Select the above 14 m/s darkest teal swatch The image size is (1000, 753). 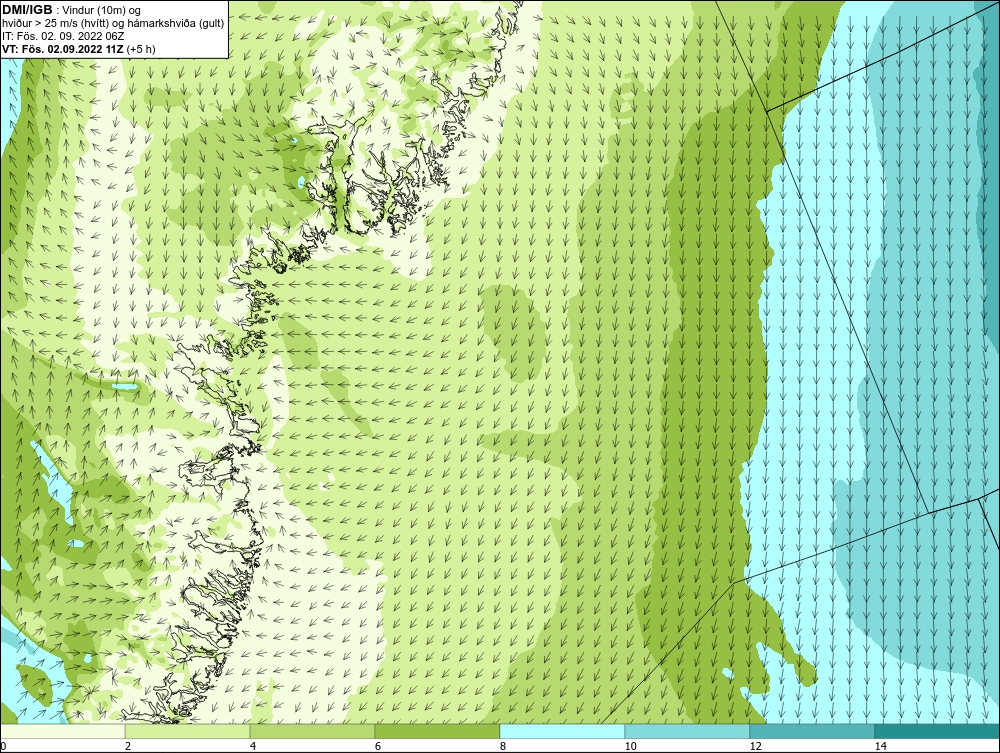(x=938, y=731)
